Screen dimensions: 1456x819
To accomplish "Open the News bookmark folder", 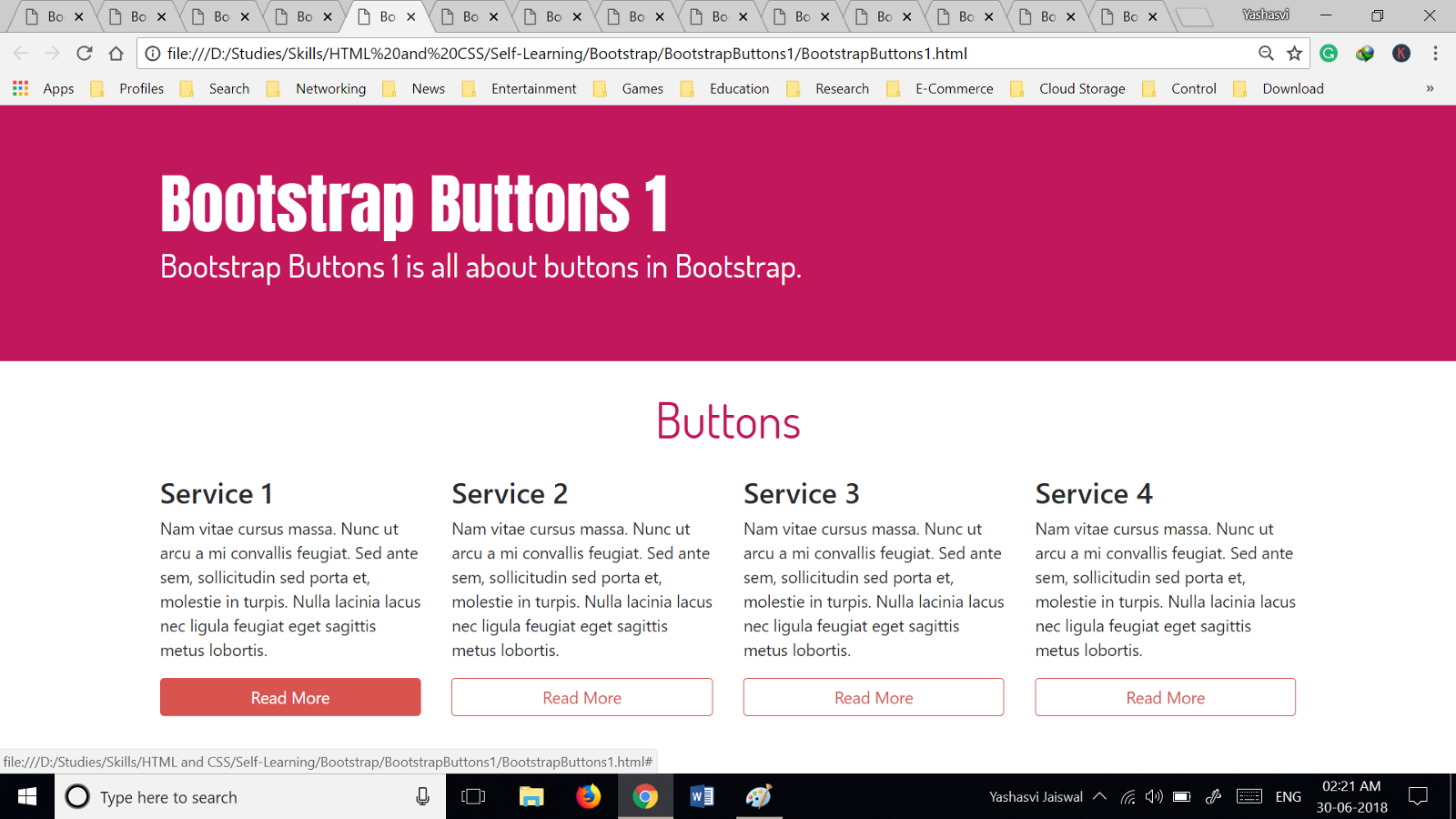I will point(414,88).
